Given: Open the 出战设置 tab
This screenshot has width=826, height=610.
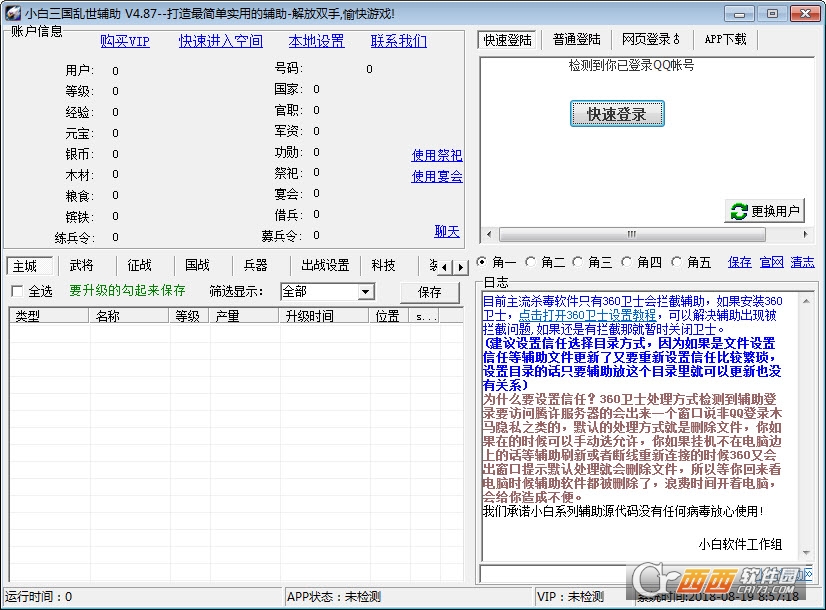Looking at the screenshot, I should point(325,265).
